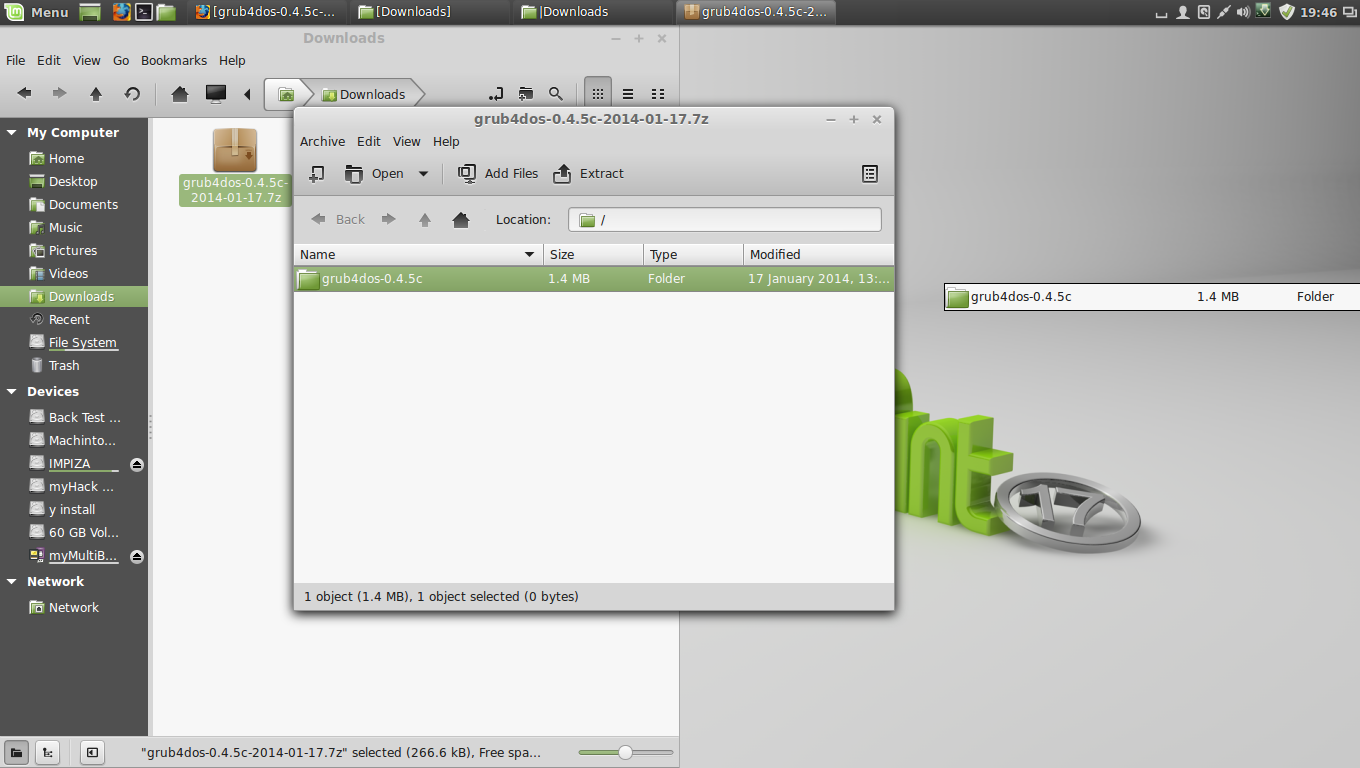1360x768 pixels.
Task: Open Computer via monitor toolbar icon
Action: pos(215,93)
